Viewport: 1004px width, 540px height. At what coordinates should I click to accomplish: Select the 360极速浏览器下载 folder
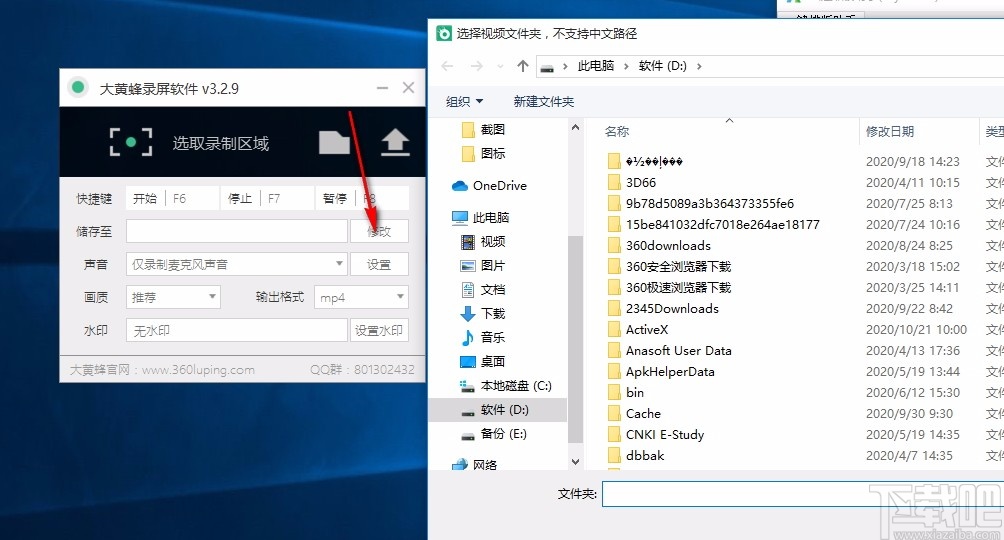coord(678,288)
